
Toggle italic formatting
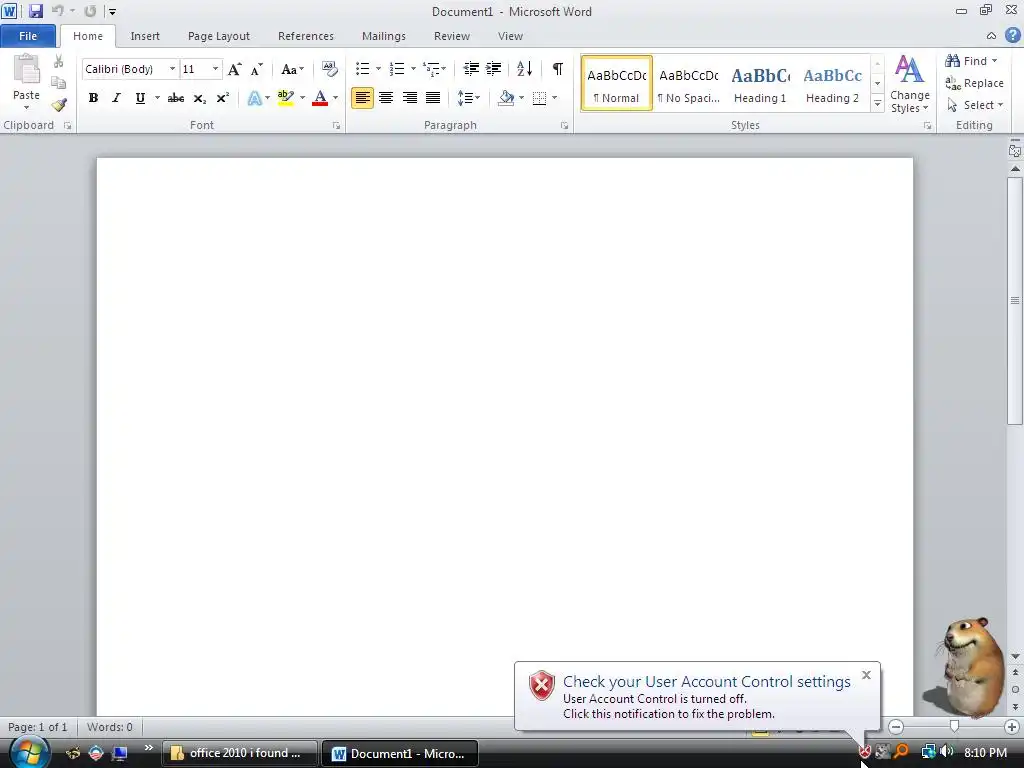116,98
